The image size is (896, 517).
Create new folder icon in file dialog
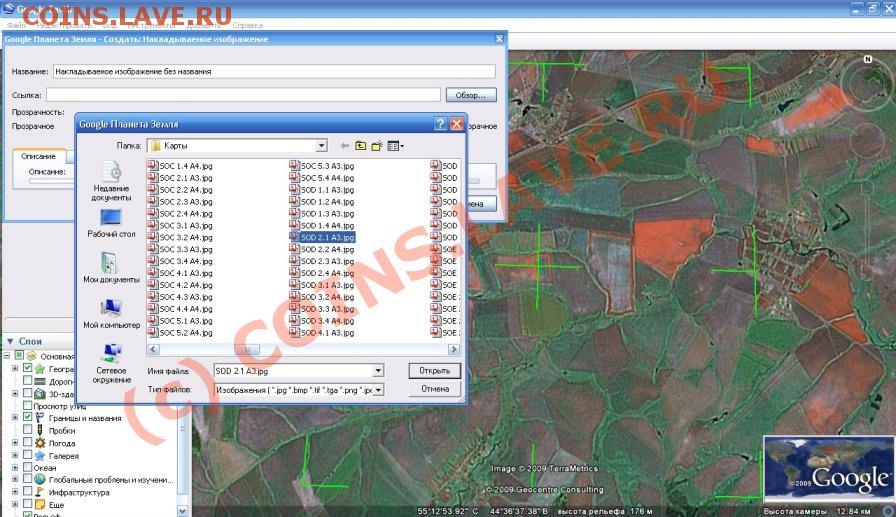point(377,146)
